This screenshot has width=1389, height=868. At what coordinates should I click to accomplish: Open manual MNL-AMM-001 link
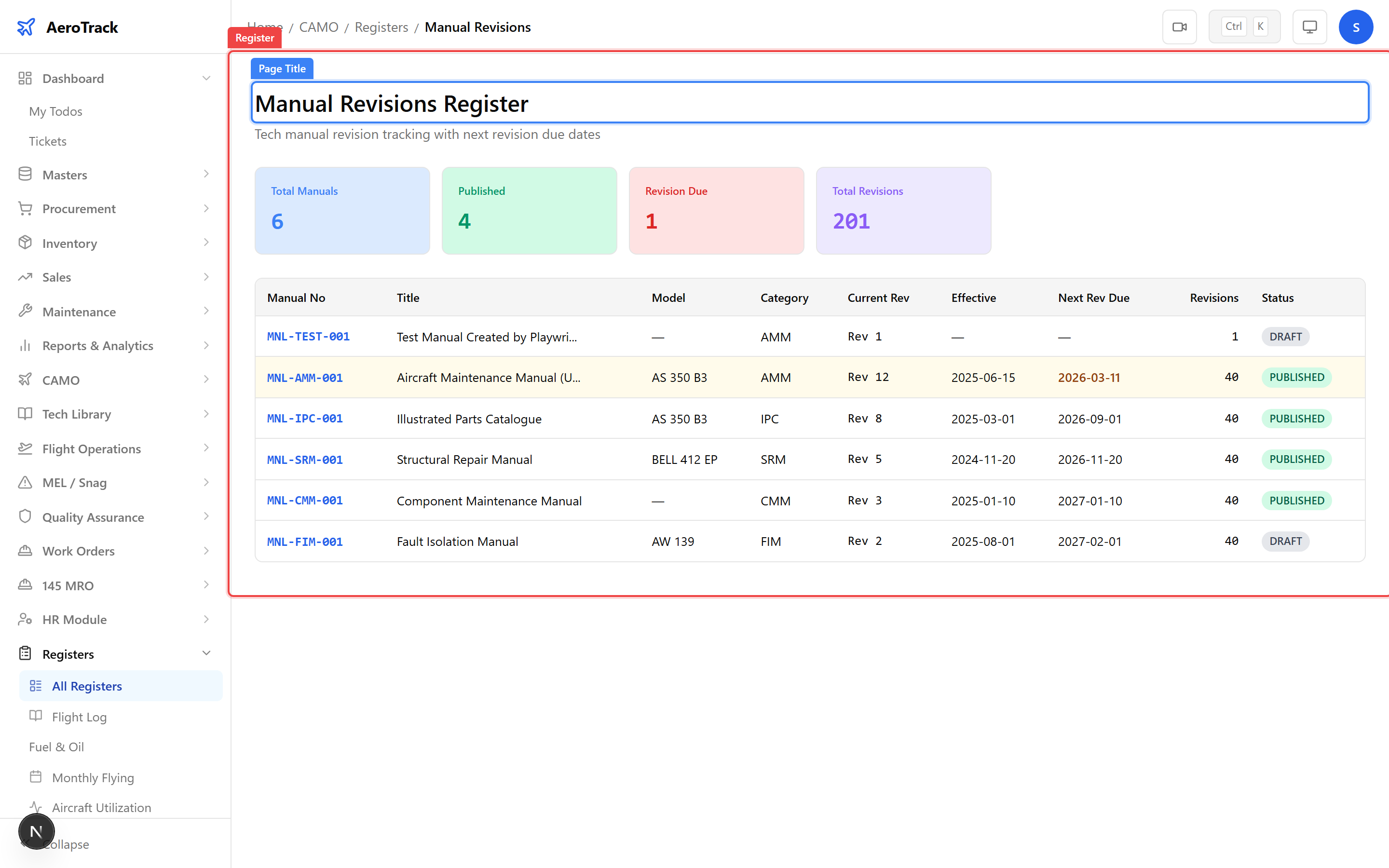(304, 378)
